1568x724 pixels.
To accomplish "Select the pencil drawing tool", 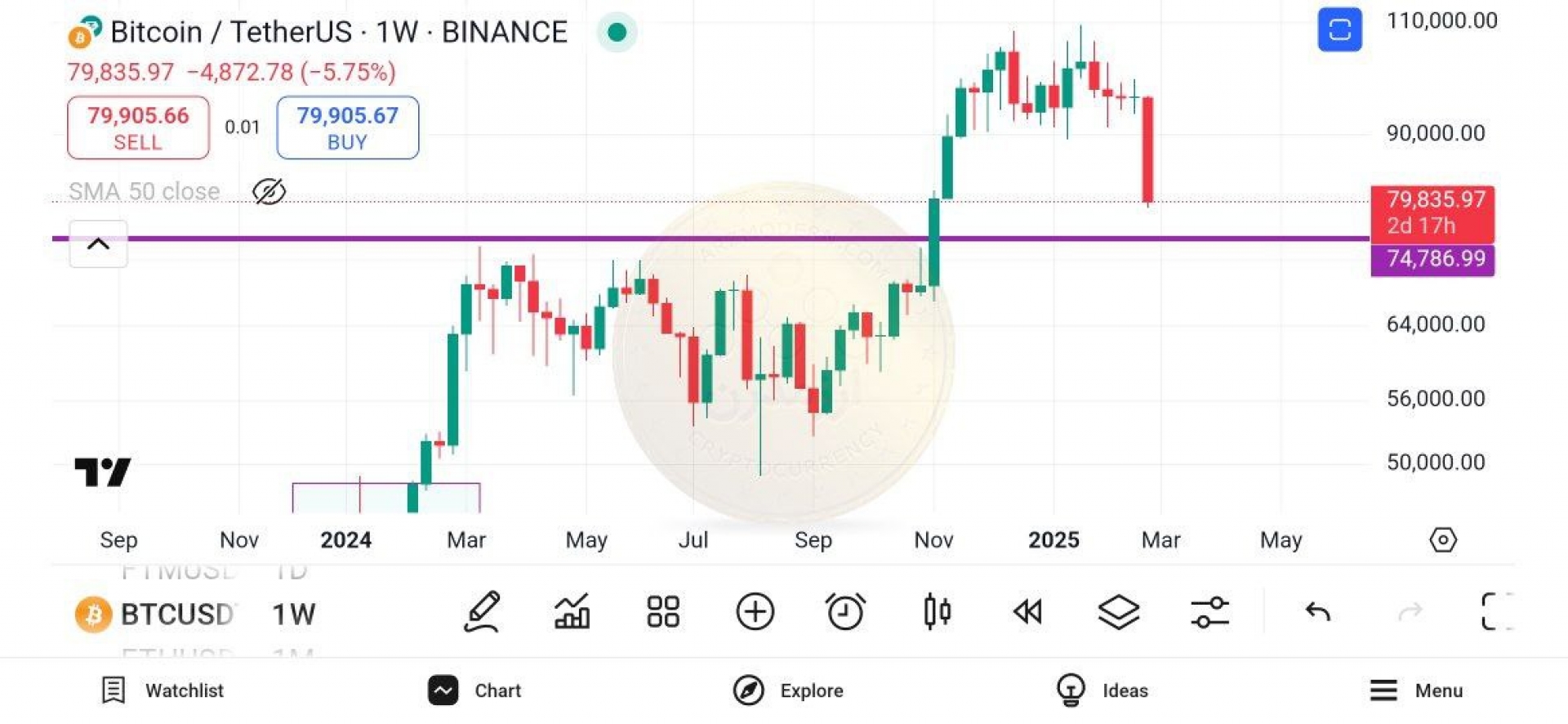I will pyautogui.click(x=482, y=612).
